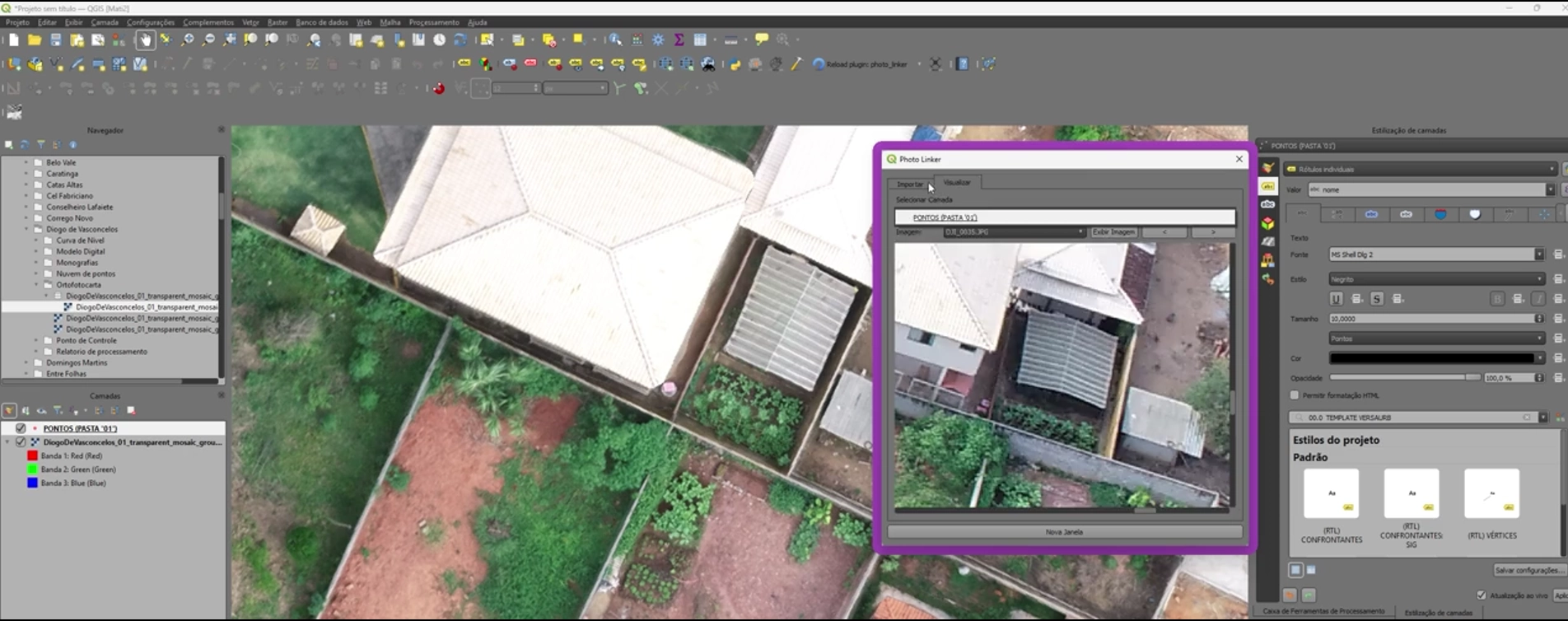This screenshot has height=621, width=1568.
Task: Click the 3D View cube icon in styling panel
Action: 1267,223
